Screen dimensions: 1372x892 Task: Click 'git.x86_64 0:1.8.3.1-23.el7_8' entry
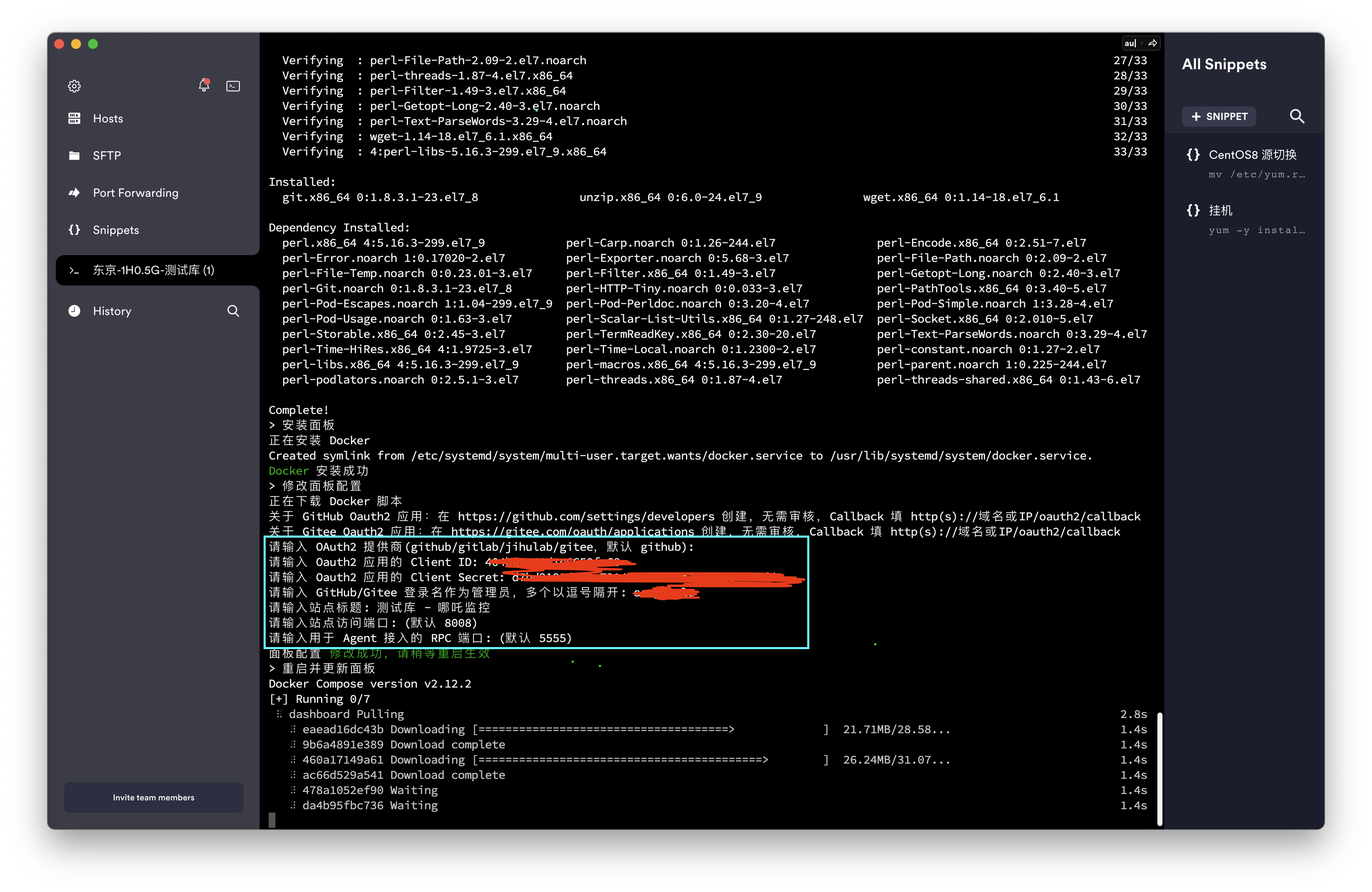point(380,197)
